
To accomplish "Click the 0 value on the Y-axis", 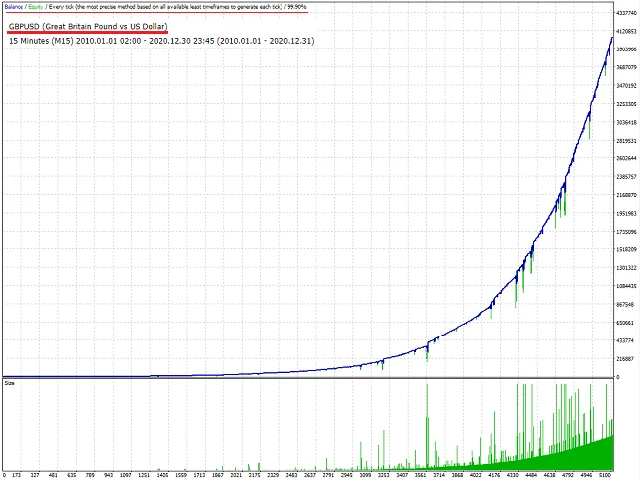I will 620,377.
